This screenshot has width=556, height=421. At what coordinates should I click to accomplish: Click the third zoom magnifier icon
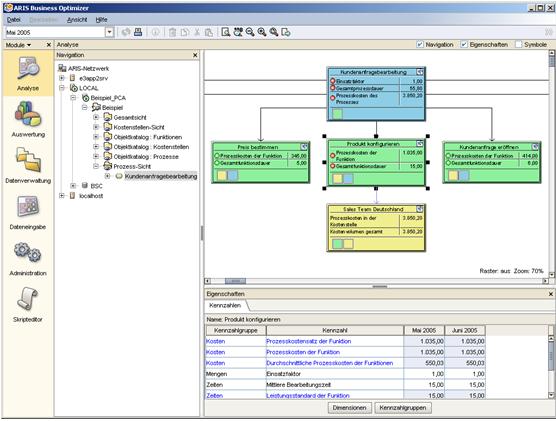pyautogui.click(x=274, y=32)
